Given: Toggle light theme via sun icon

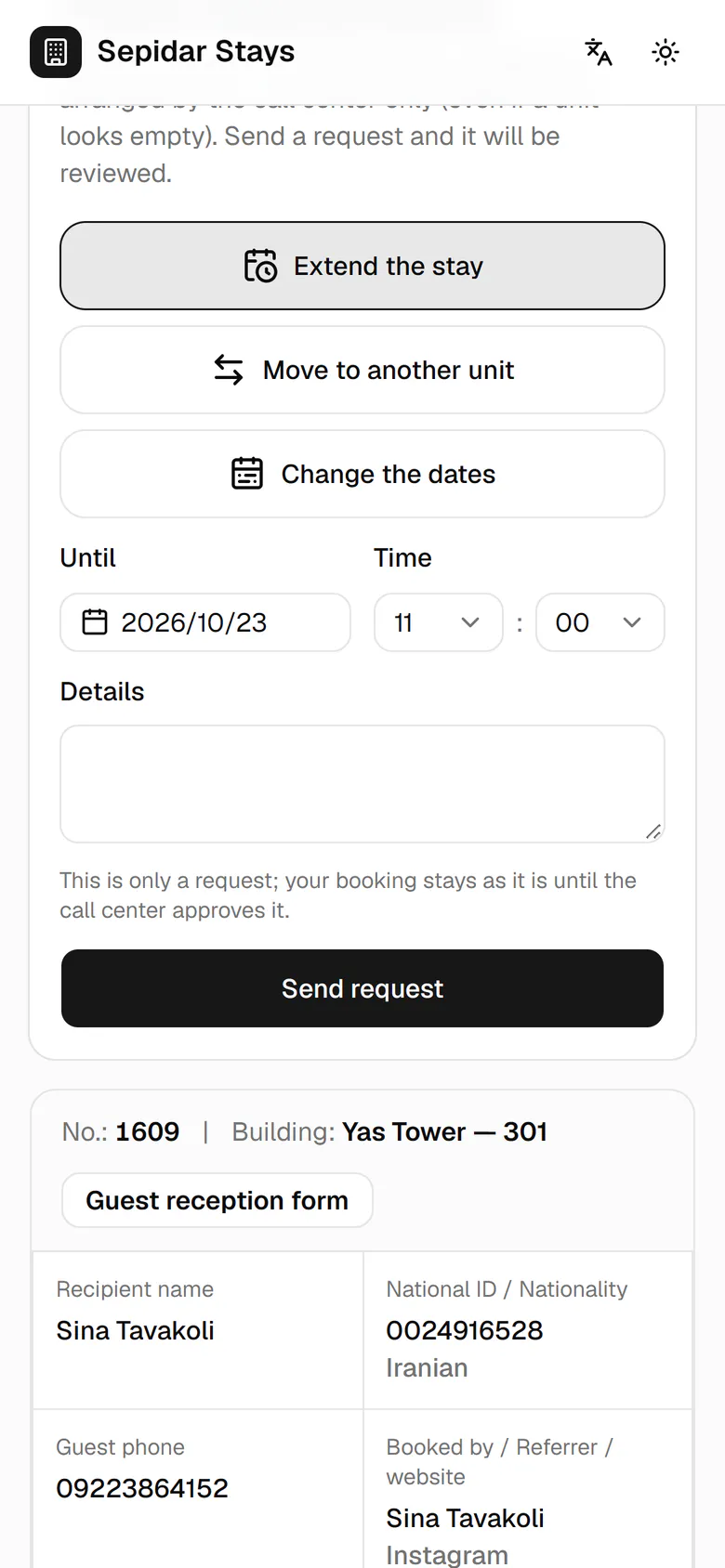Looking at the screenshot, I should point(666,52).
